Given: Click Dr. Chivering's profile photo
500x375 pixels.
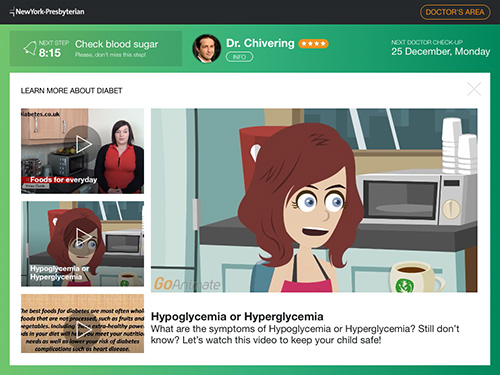Looking at the screenshot, I should [x=207, y=49].
